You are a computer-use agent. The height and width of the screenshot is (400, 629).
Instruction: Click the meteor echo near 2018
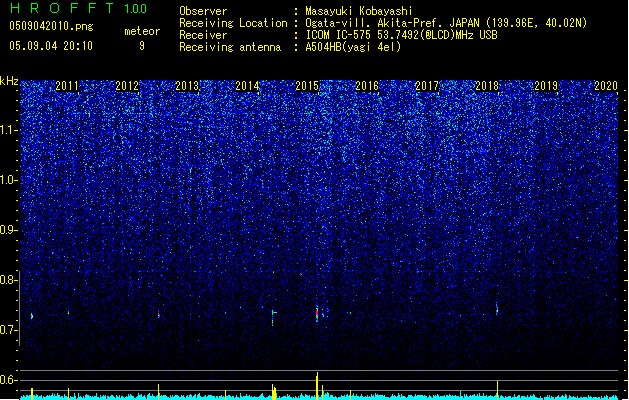point(497,309)
